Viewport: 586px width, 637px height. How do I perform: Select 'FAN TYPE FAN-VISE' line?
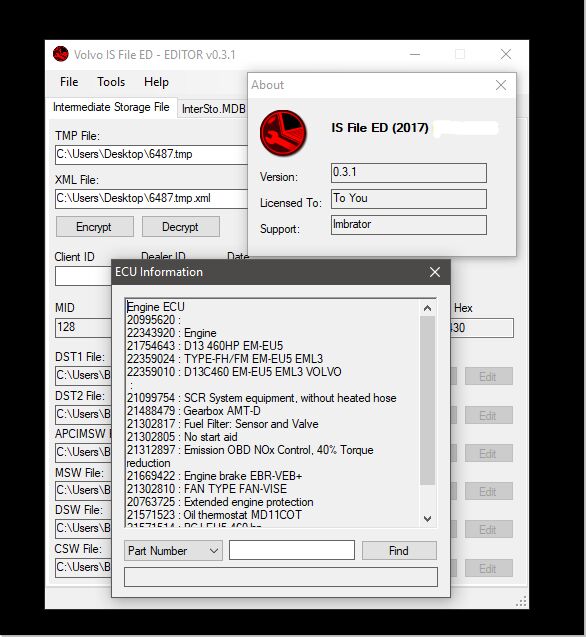click(x=207, y=489)
